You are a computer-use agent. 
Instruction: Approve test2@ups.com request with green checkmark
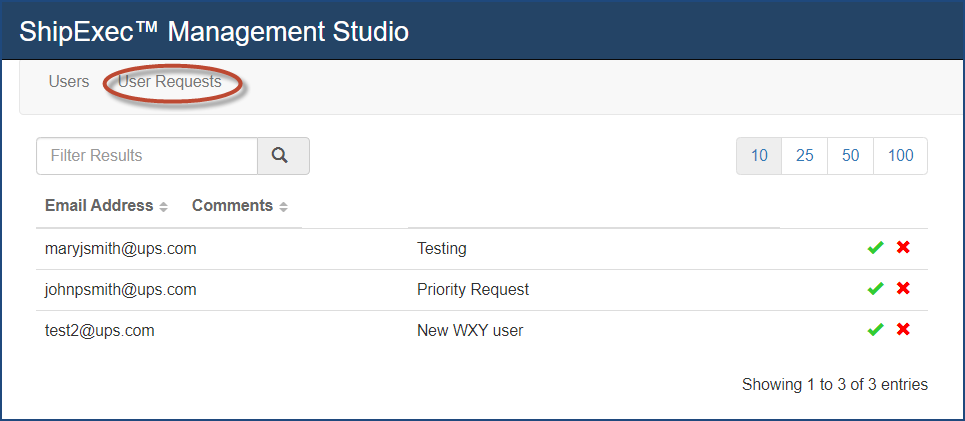[875, 330]
